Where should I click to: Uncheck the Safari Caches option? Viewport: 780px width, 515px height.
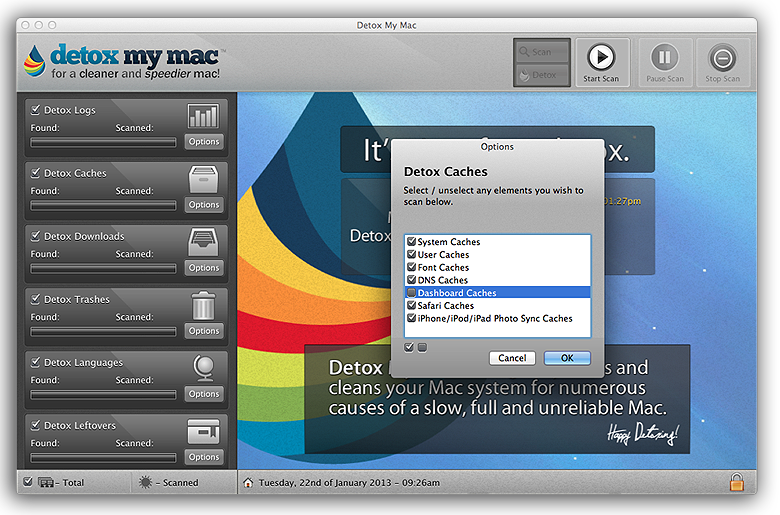click(411, 306)
